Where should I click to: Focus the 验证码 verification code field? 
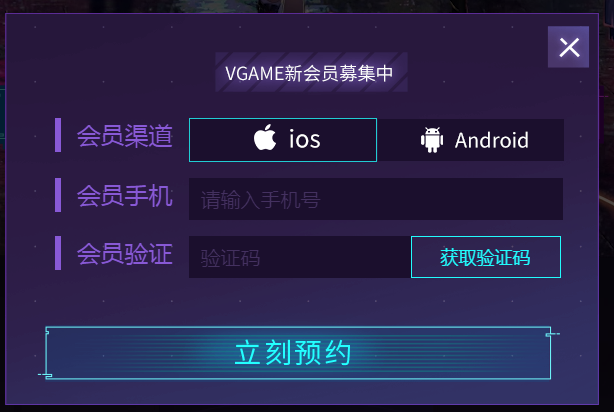[300, 257]
